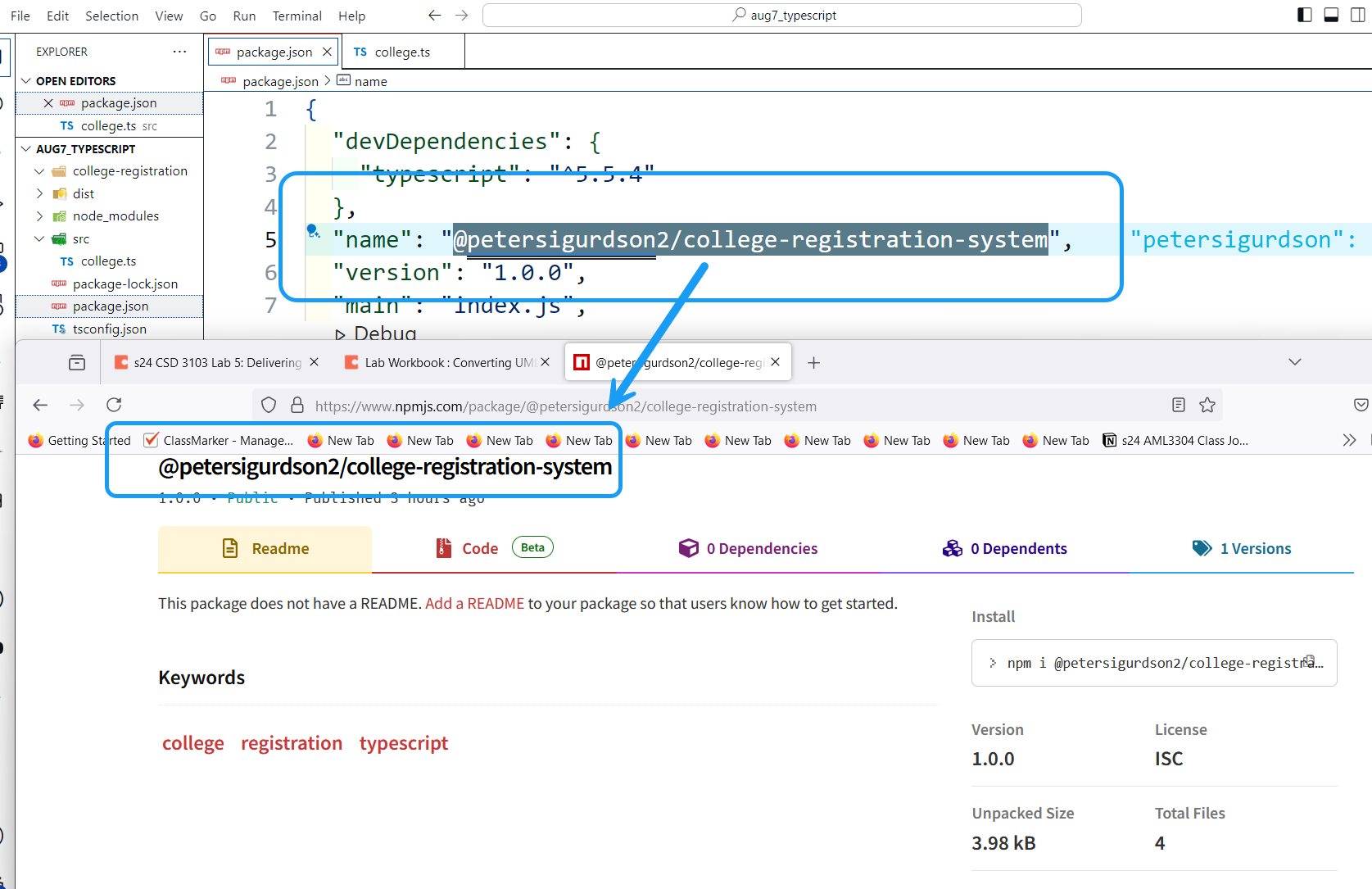Image resolution: width=1372 pixels, height=889 pixels.
Task: Select the 0 Dependents tab
Action: [x=1005, y=549]
